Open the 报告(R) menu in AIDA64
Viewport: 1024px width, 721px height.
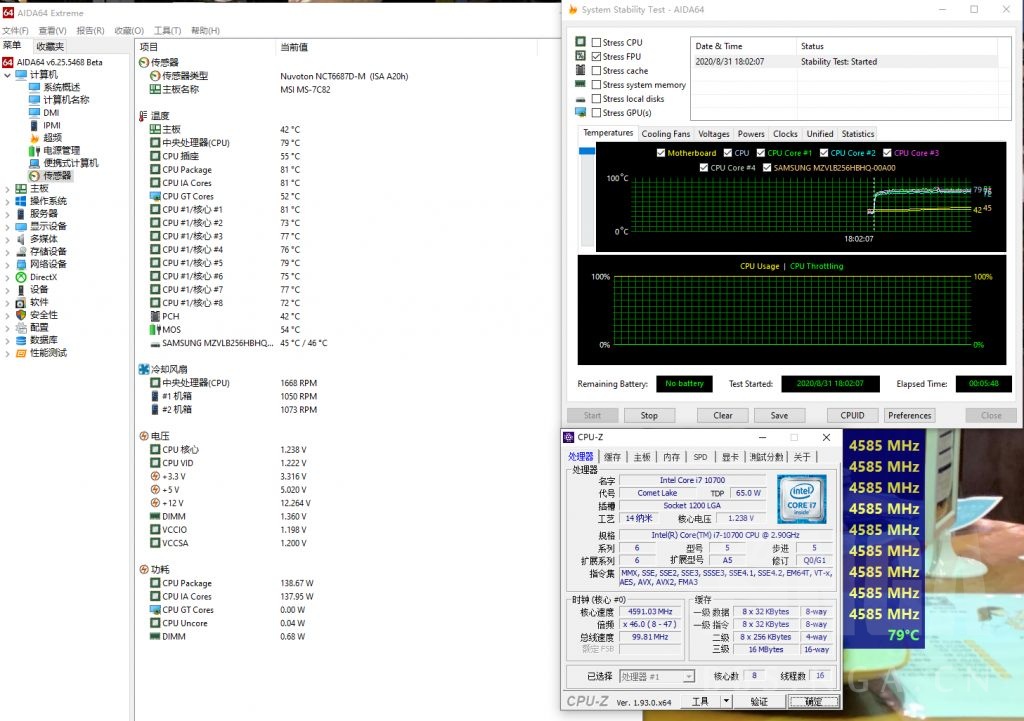point(90,31)
